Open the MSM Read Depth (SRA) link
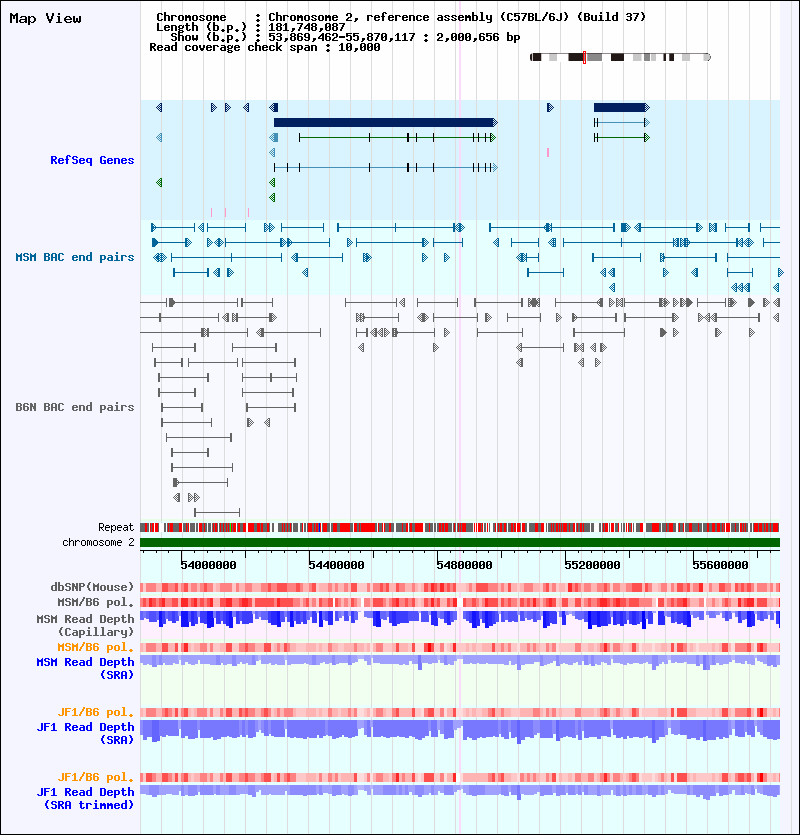This screenshot has width=800, height=835. click(85, 668)
